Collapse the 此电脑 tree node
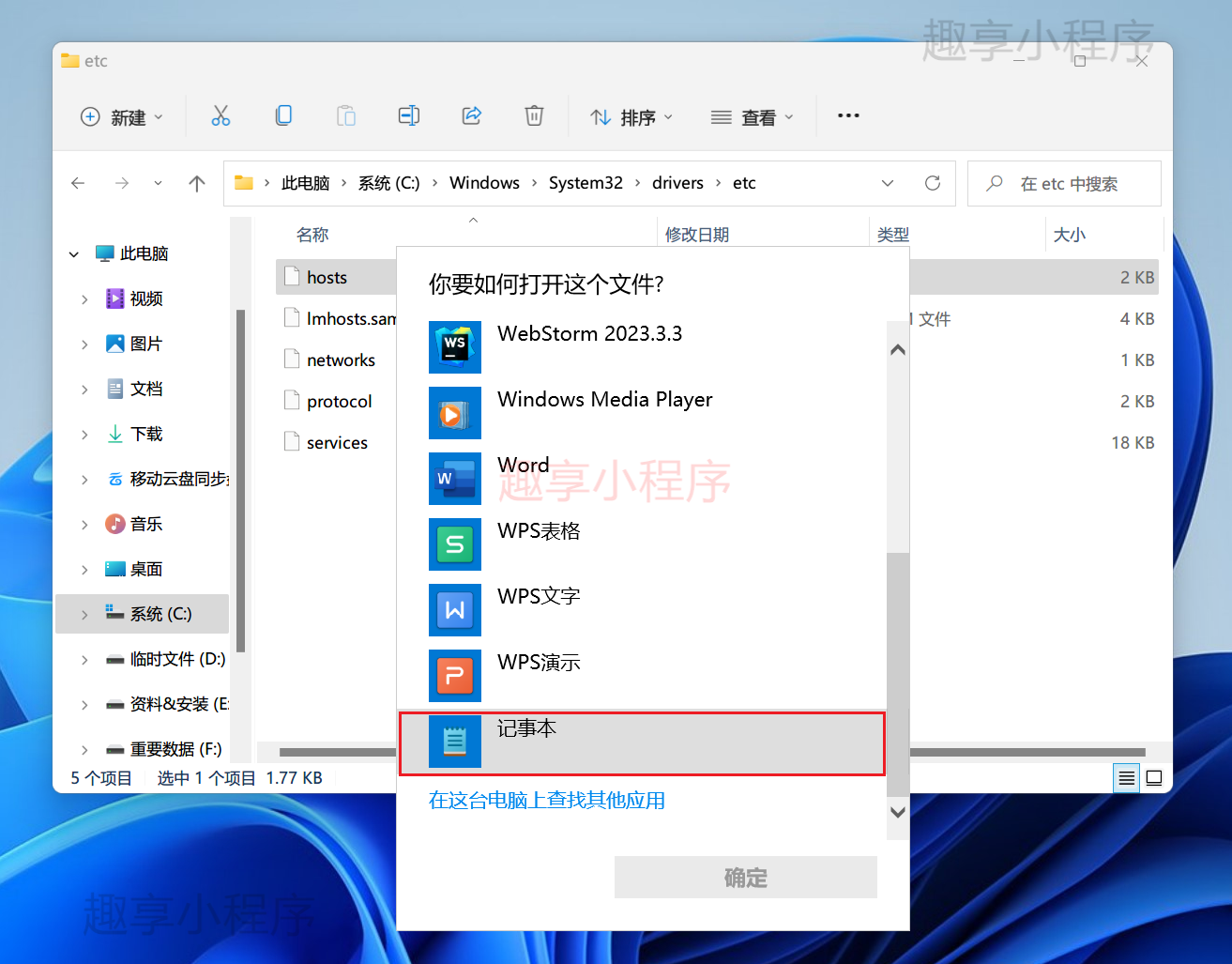 click(x=74, y=253)
